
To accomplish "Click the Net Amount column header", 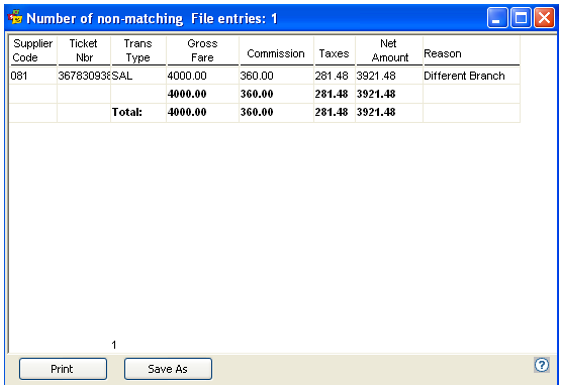I will (x=389, y=50).
